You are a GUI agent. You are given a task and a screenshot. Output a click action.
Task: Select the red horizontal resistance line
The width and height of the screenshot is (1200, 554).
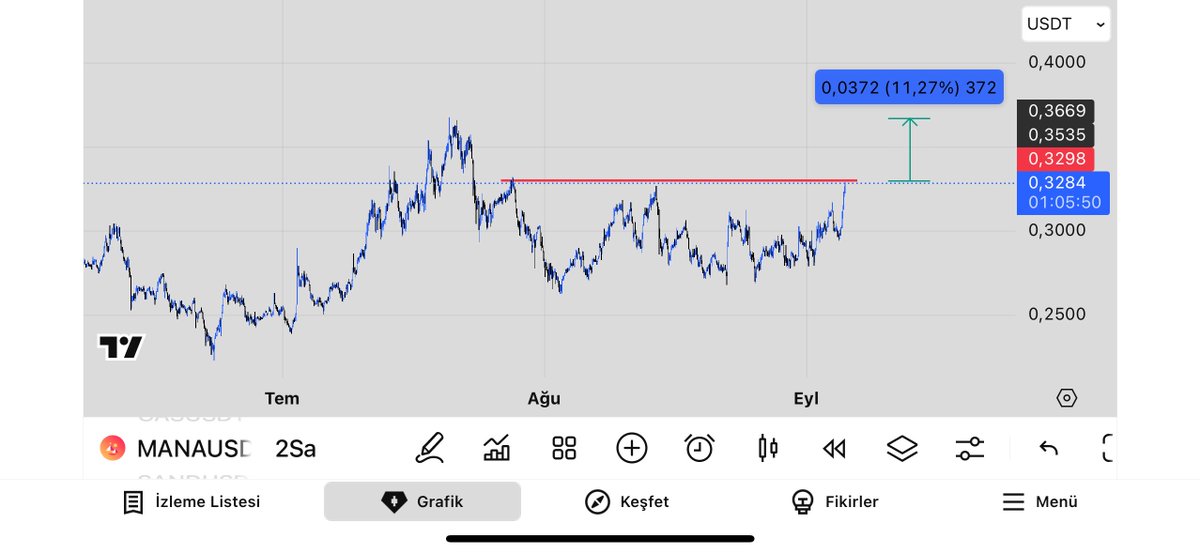[679, 180]
